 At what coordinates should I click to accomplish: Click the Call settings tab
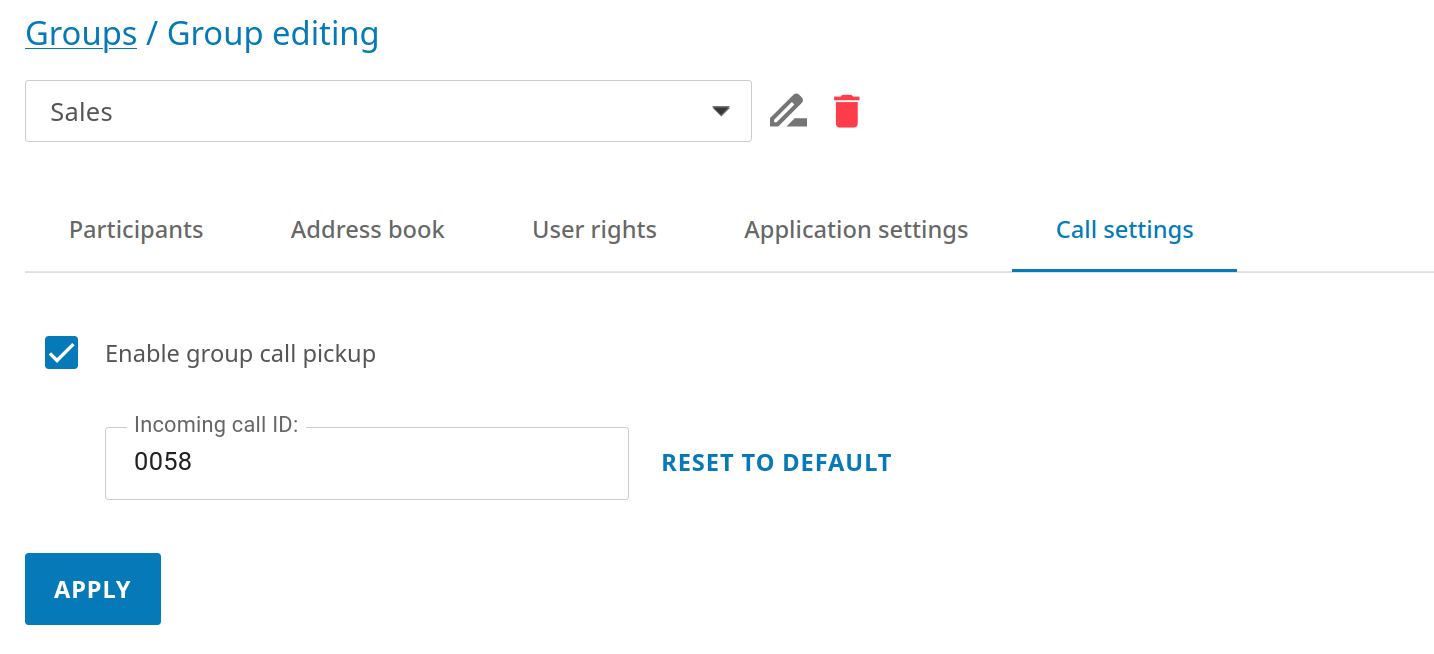click(1124, 230)
